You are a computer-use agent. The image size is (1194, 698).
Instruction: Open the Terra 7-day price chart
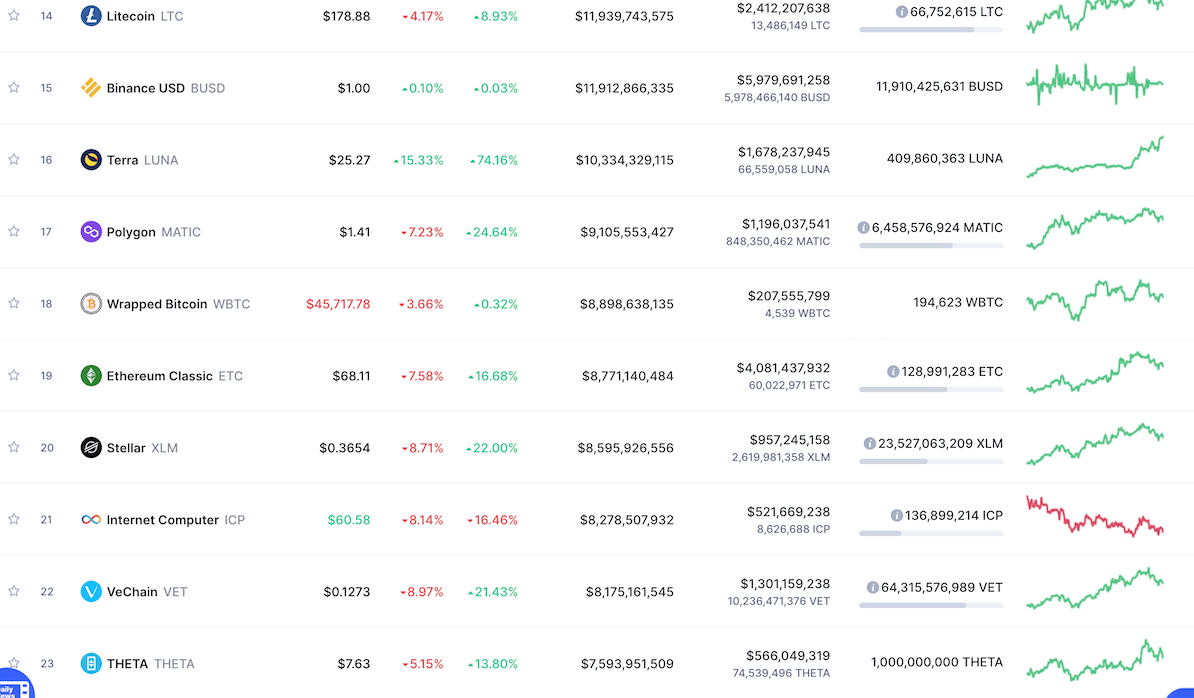coord(1094,158)
